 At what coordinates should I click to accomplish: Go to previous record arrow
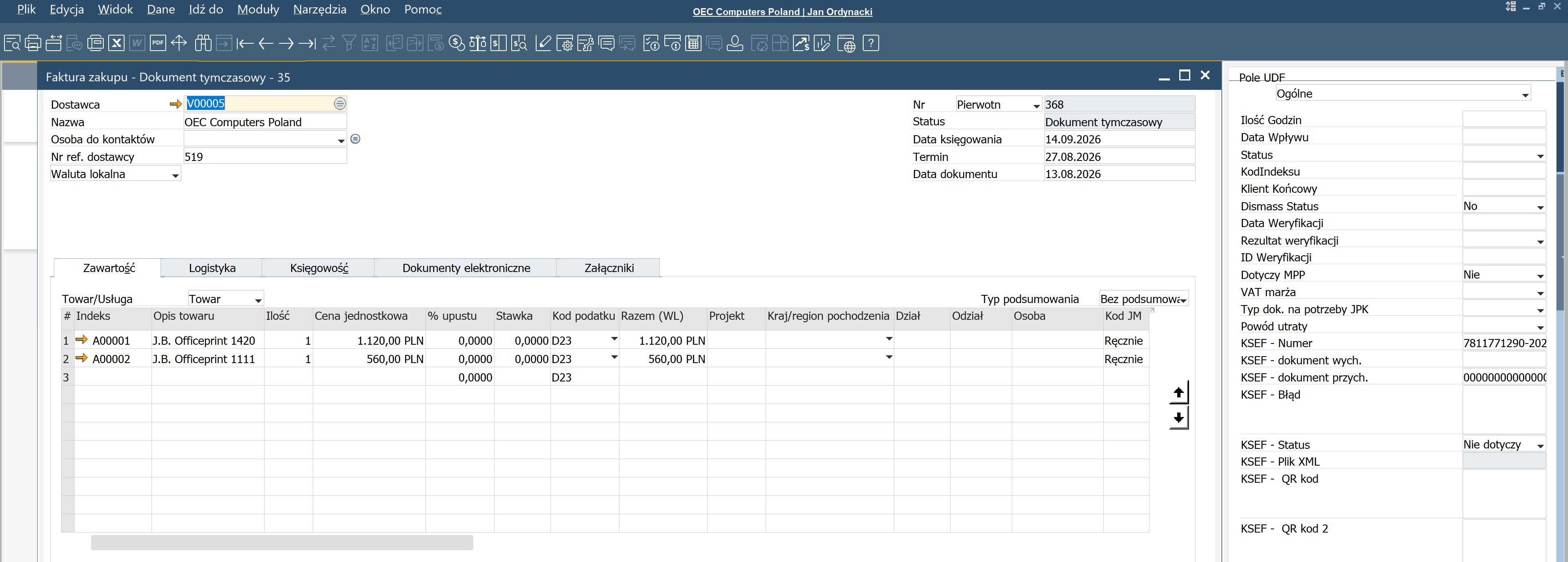(266, 43)
